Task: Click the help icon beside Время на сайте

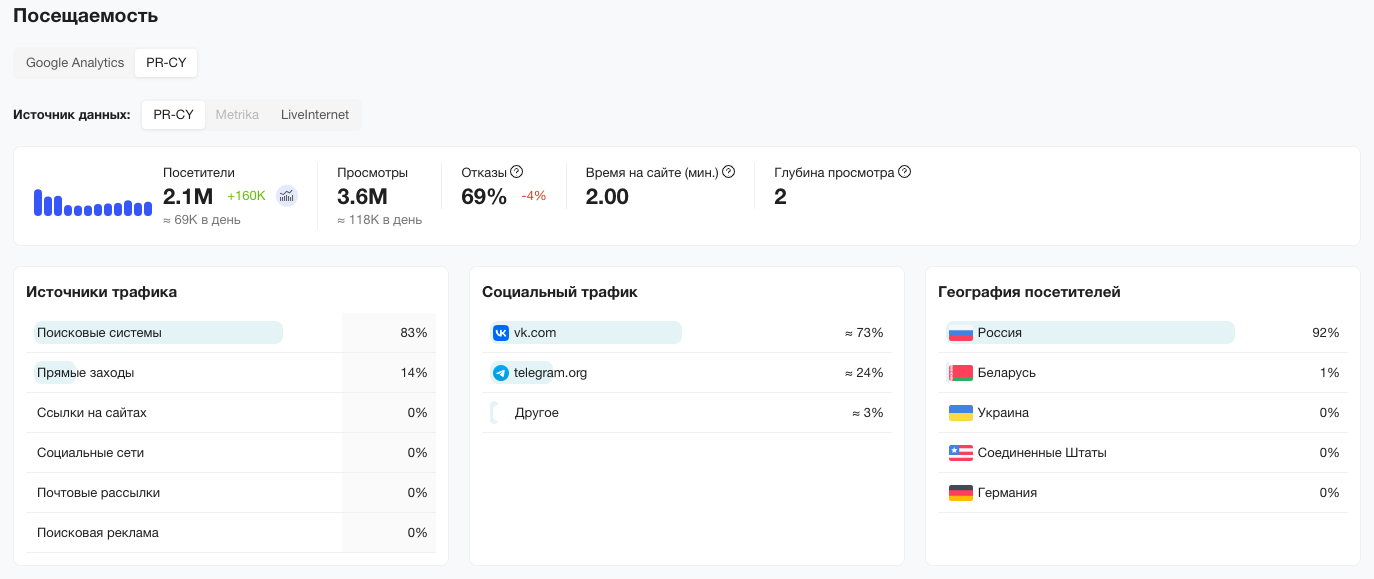Action: point(728,172)
